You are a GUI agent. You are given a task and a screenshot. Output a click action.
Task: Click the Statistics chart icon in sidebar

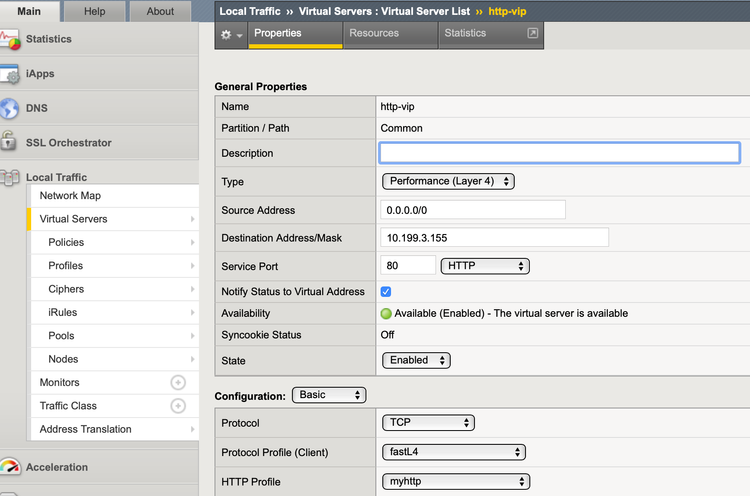click(10, 40)
